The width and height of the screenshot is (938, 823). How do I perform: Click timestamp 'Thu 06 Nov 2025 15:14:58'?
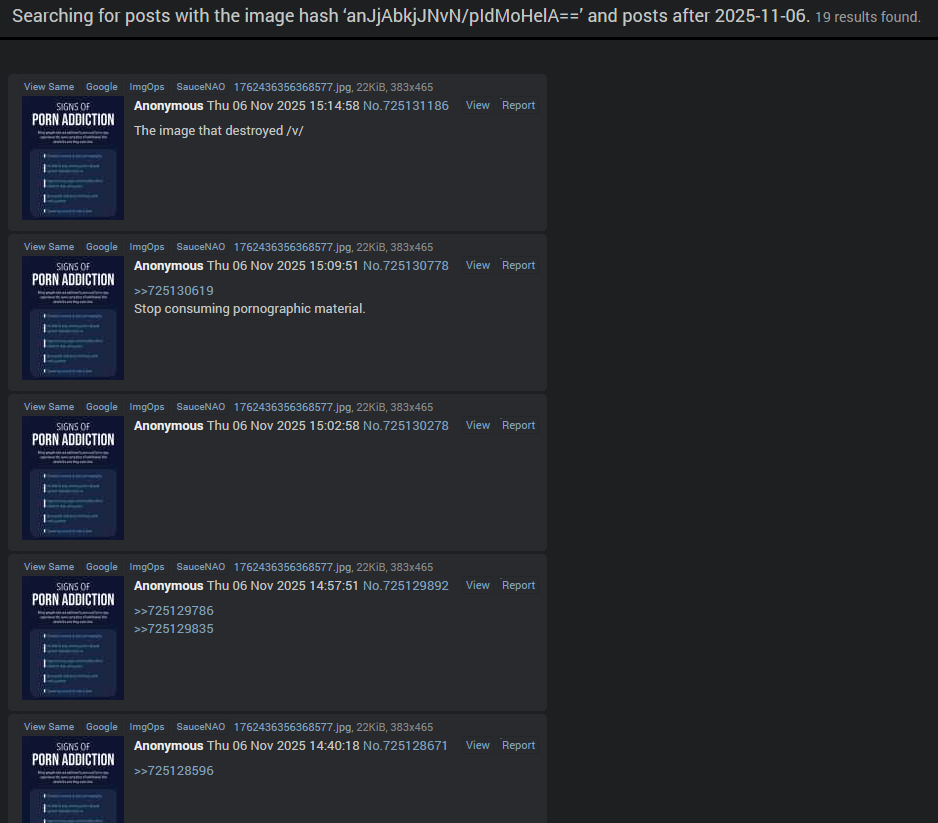[x=283, y=106]
